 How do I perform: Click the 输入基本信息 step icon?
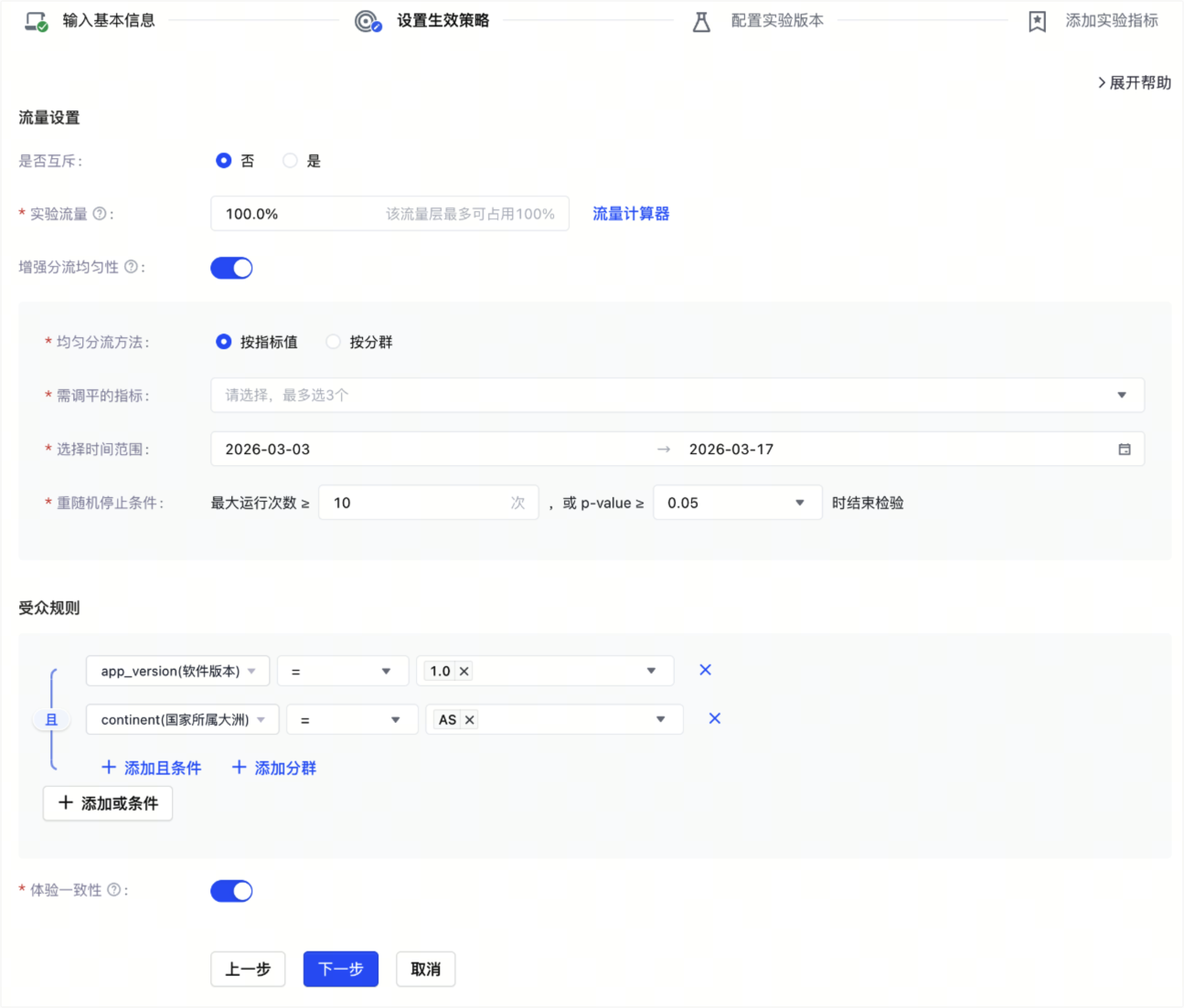coord(36,21)
